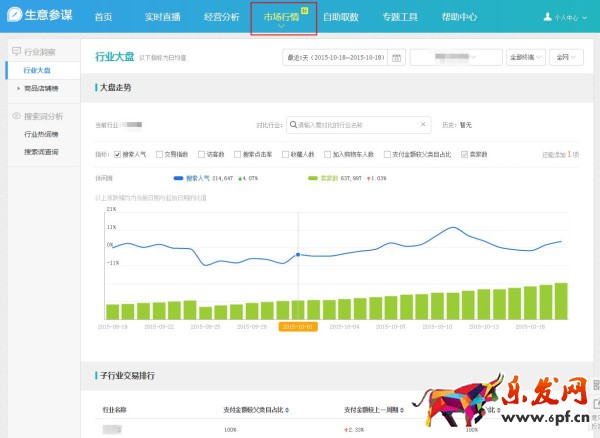Screen dimensions: 600x438
Task: Click the 搜索词分析 sidebar eye icon
Action: pyautogui.click(x=15, y=116)
